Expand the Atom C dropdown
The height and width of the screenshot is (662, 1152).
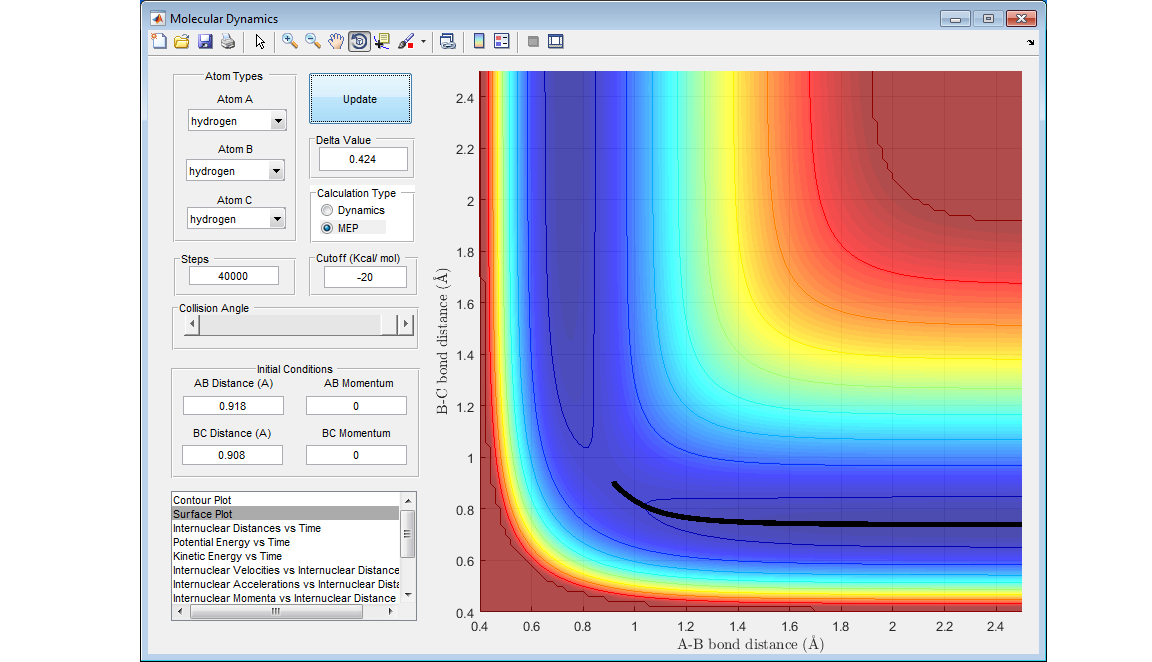point(277,219)
